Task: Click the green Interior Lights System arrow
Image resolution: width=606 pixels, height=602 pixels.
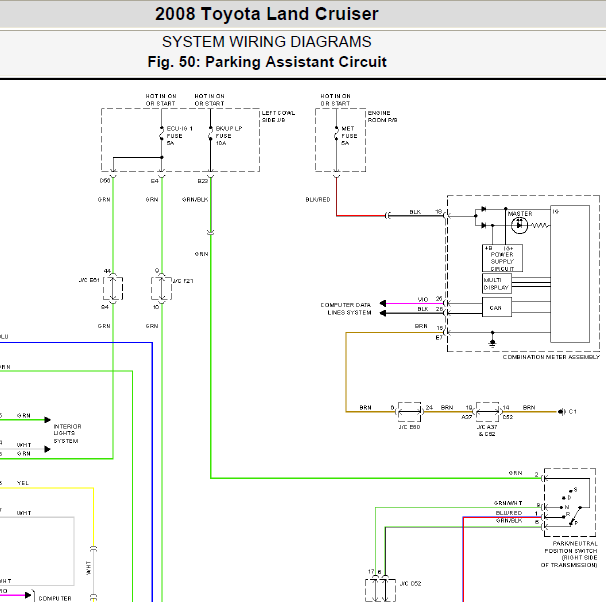Action: click(47, 420)
